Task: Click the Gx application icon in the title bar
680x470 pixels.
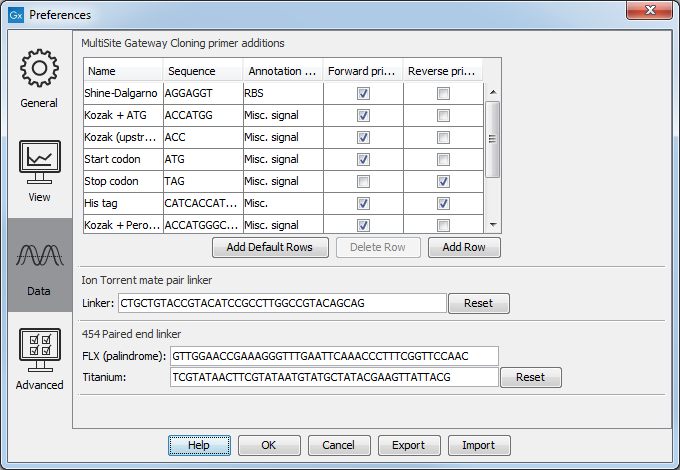Action: [16, 15]
